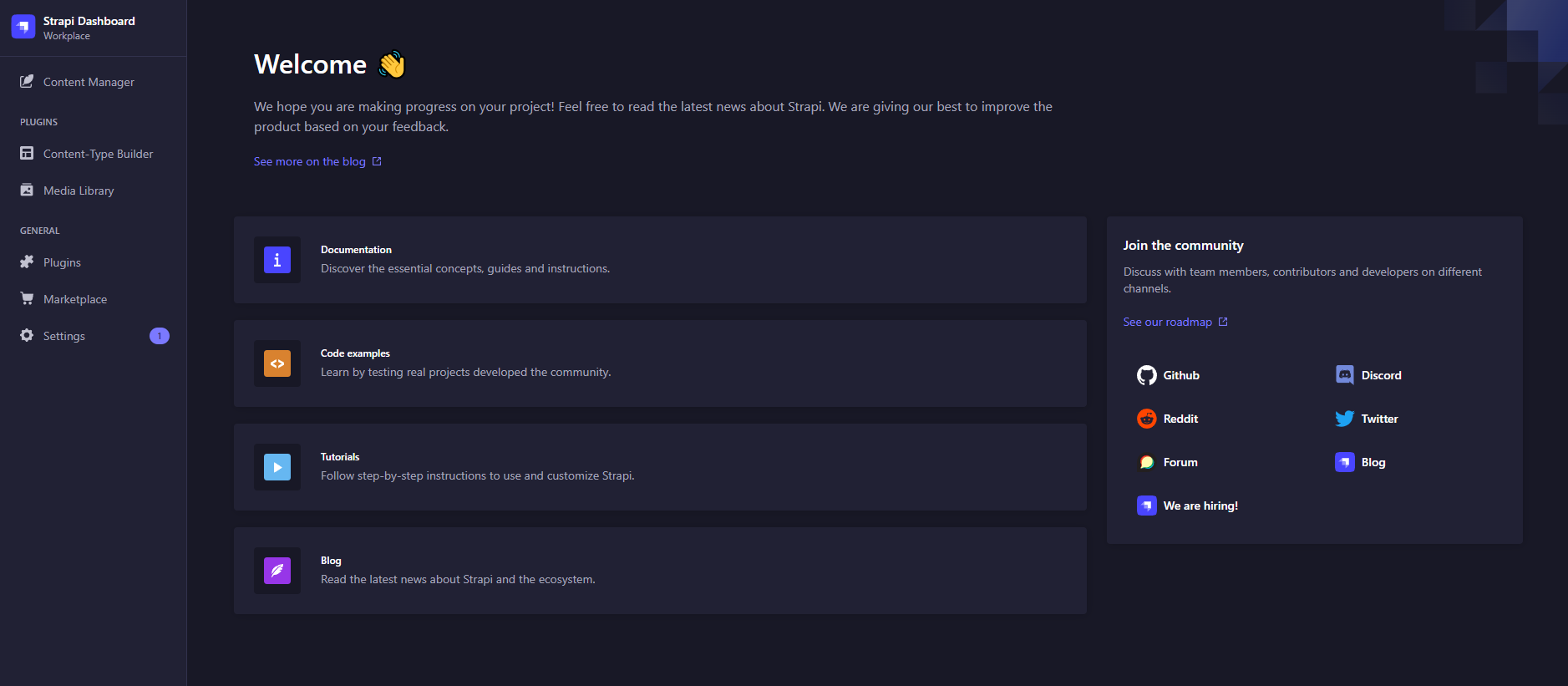1568x686 pixels.
Task: Click the Strapi logo icon in sidebar
Action: tap(23, 27)
